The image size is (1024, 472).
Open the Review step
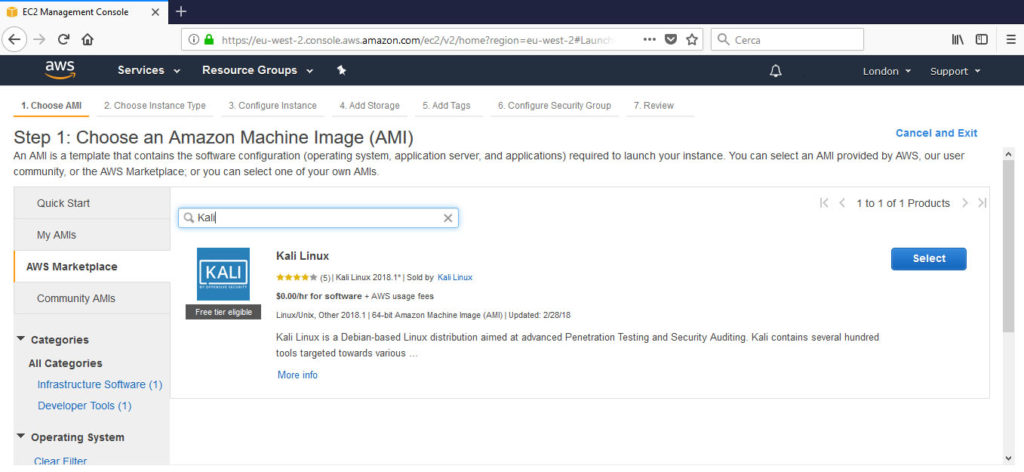coord(654,106)
